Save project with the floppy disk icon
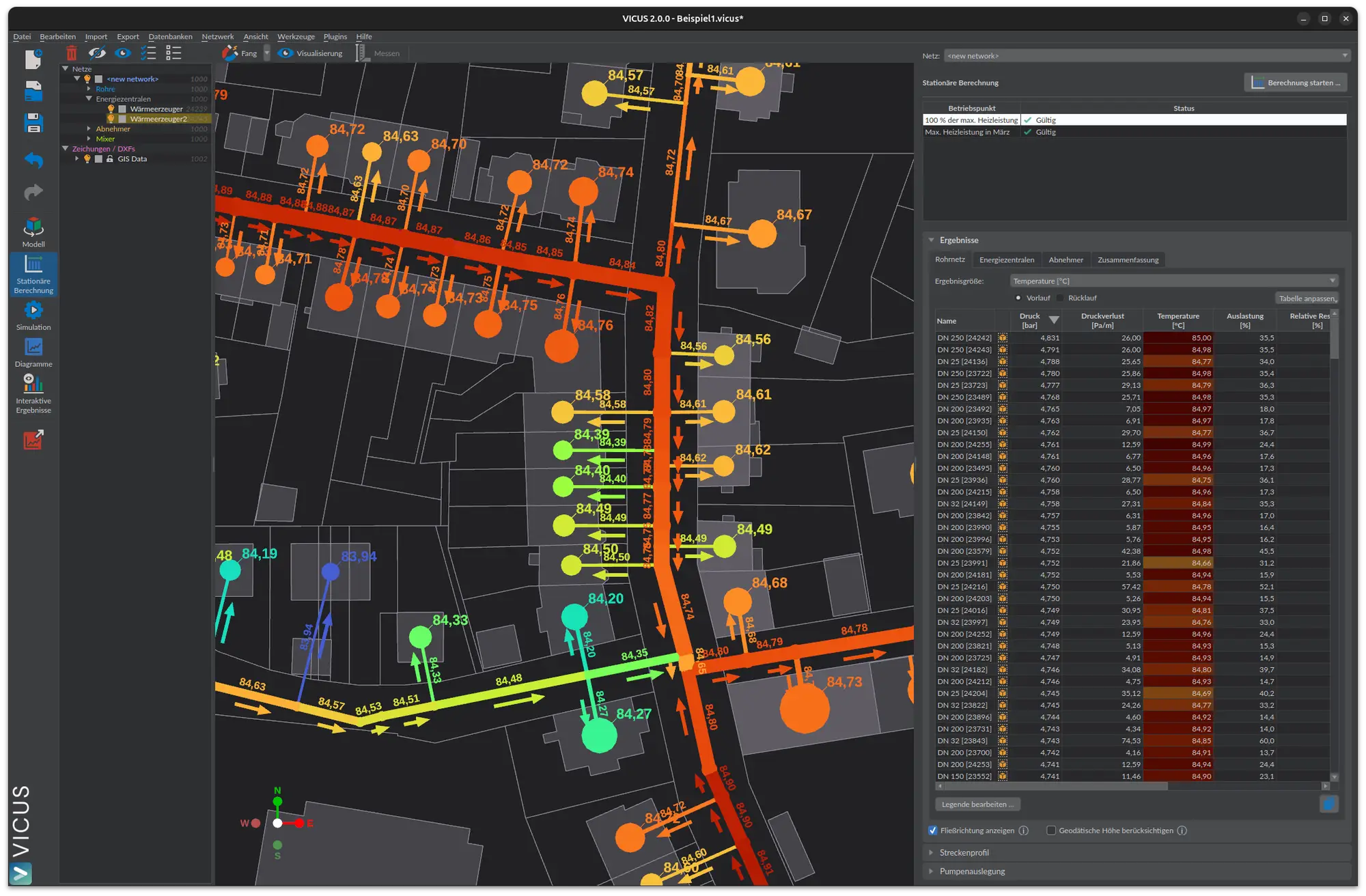 click(33, 123)
